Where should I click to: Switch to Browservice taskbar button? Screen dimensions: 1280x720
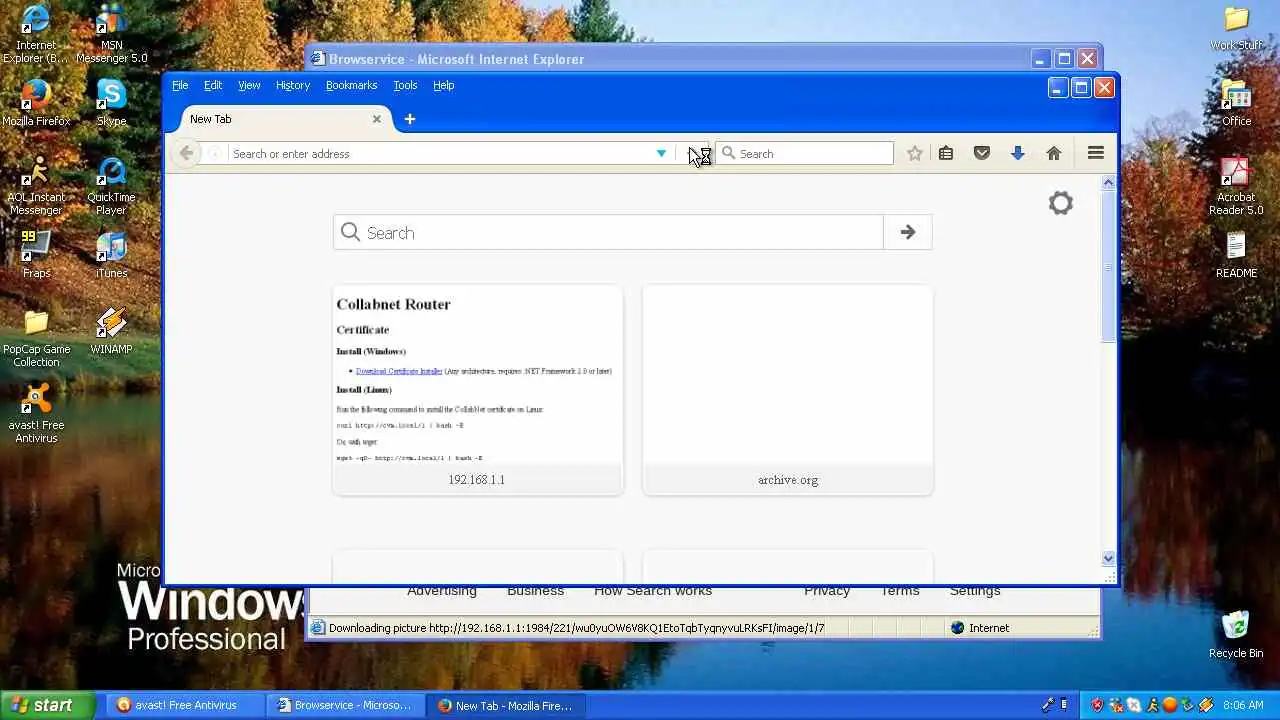point(345,705)
